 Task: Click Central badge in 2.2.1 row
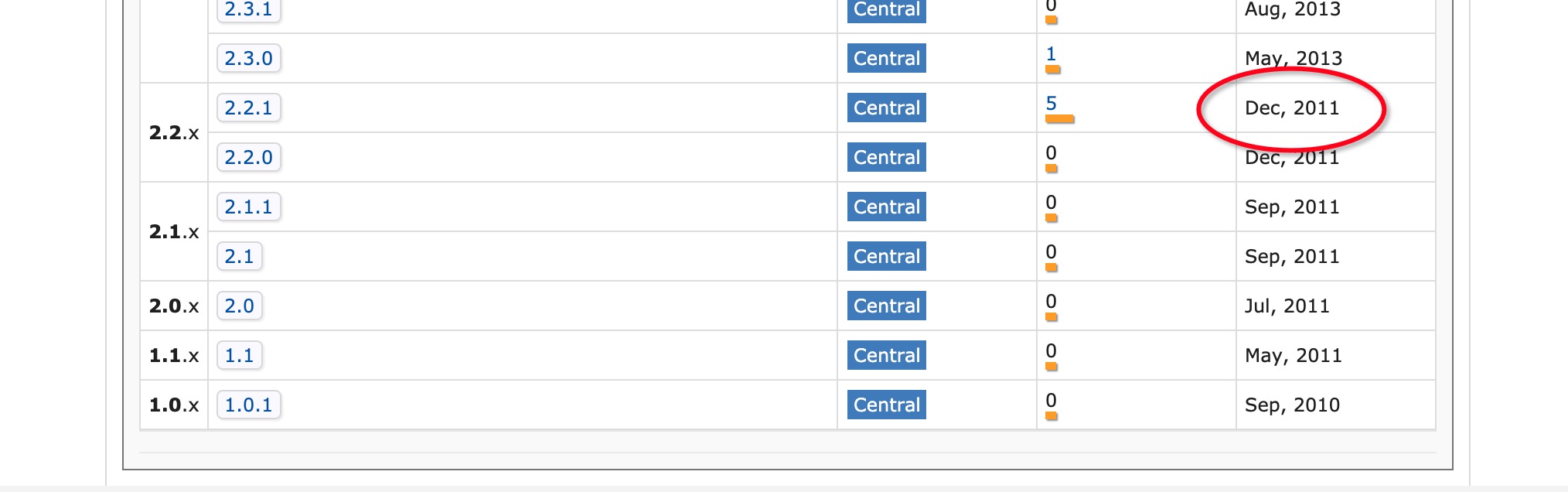tap(886, 108)
